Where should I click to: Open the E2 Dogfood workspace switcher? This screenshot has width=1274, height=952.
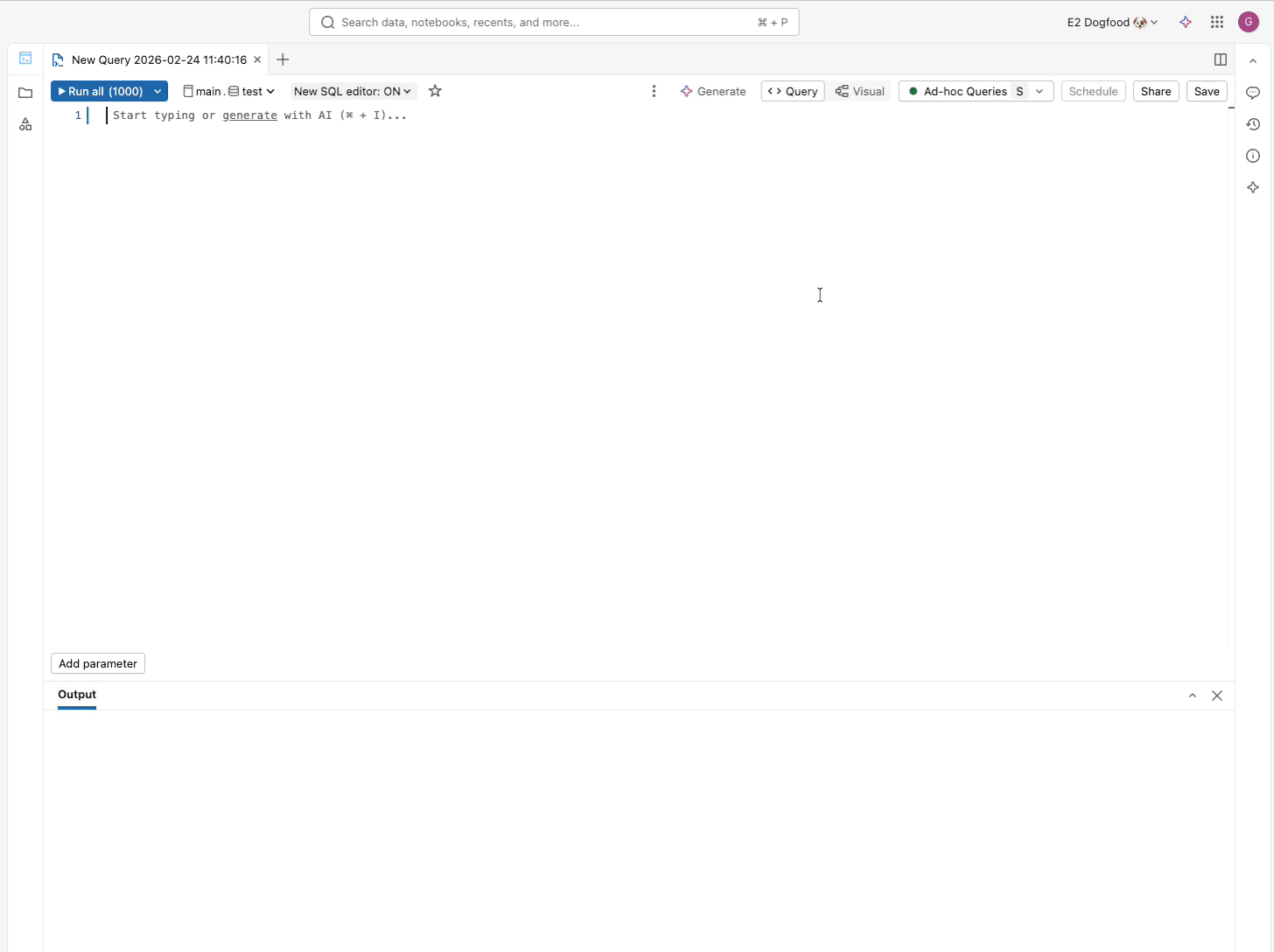[x=1112, y=22]
